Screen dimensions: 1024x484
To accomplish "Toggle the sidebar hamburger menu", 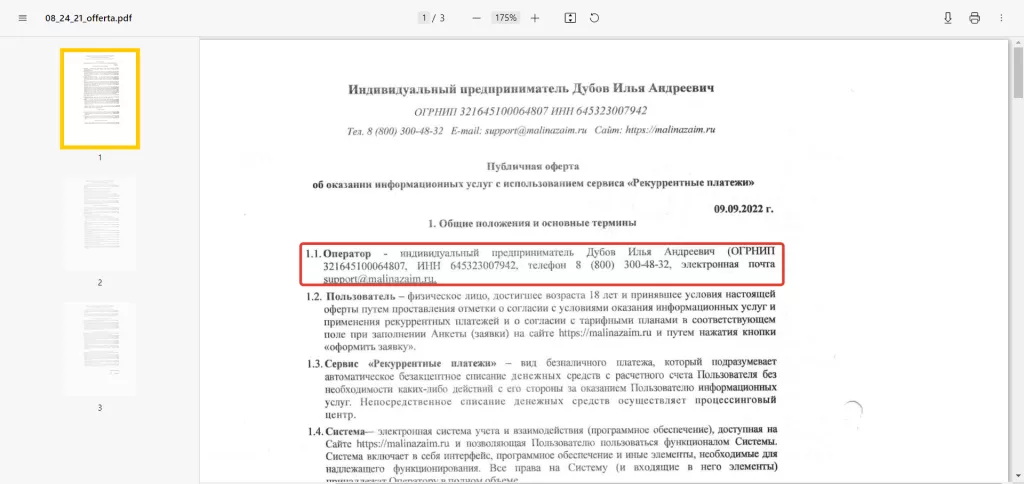I will click(x=23, y=18).
